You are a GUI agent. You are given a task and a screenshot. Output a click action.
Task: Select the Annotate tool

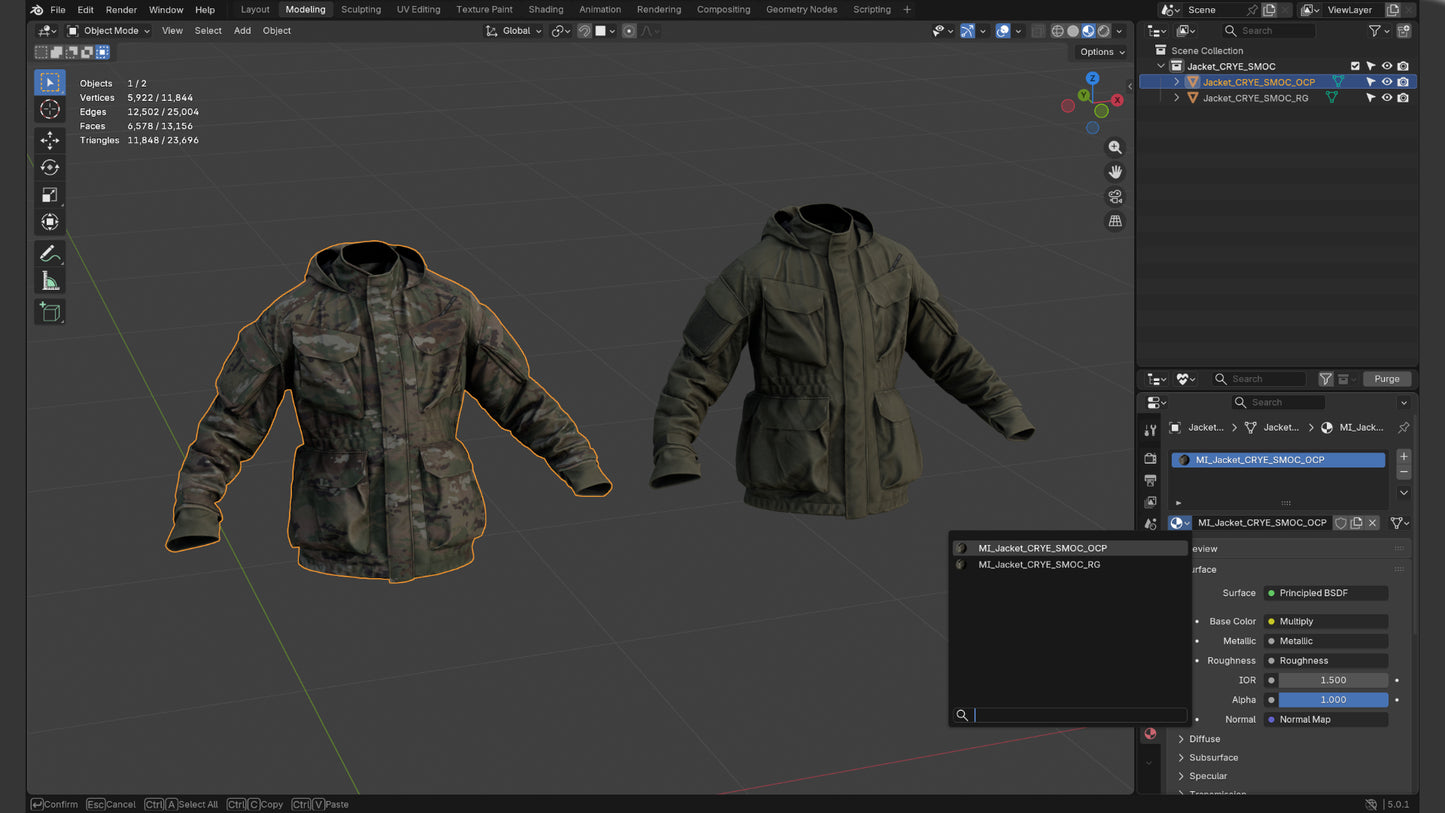pyautogui.click(x=50, y=254)
